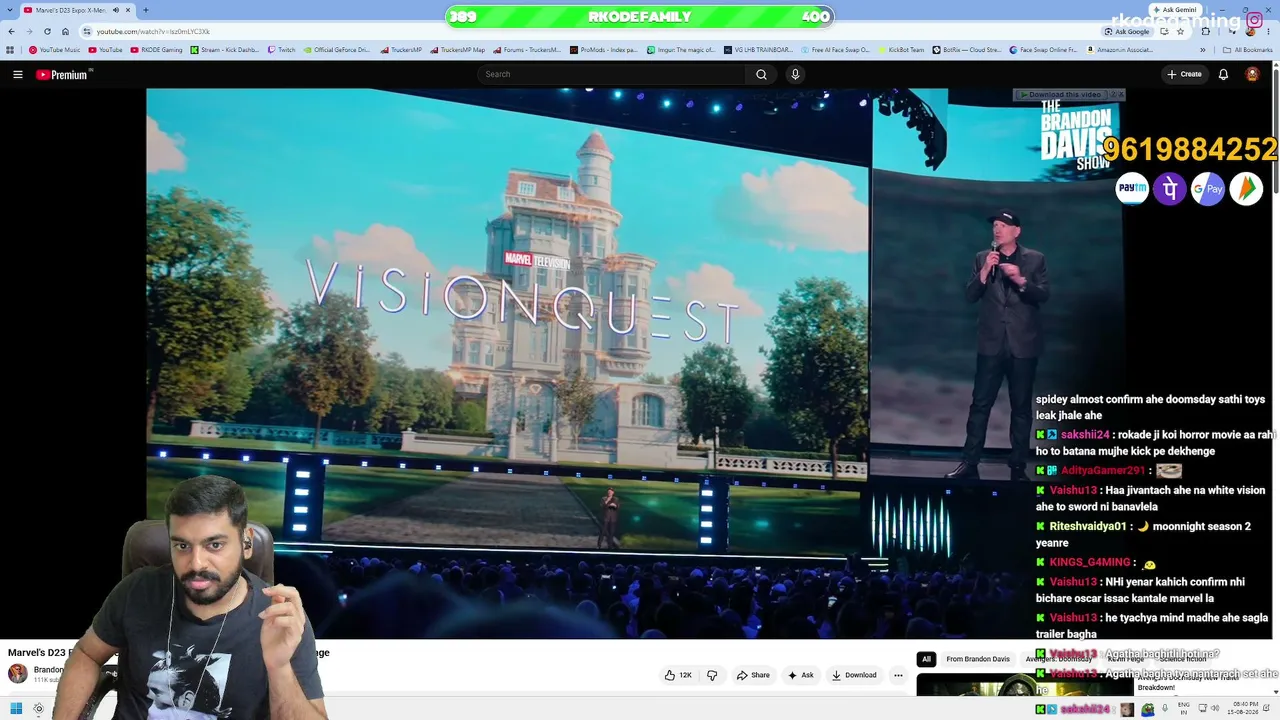Image resolution: width=1280 pixels, height=720 pixels.
Task: Open the Chrome profile avatar in the toolbar
Action: tap(1250, 31)
